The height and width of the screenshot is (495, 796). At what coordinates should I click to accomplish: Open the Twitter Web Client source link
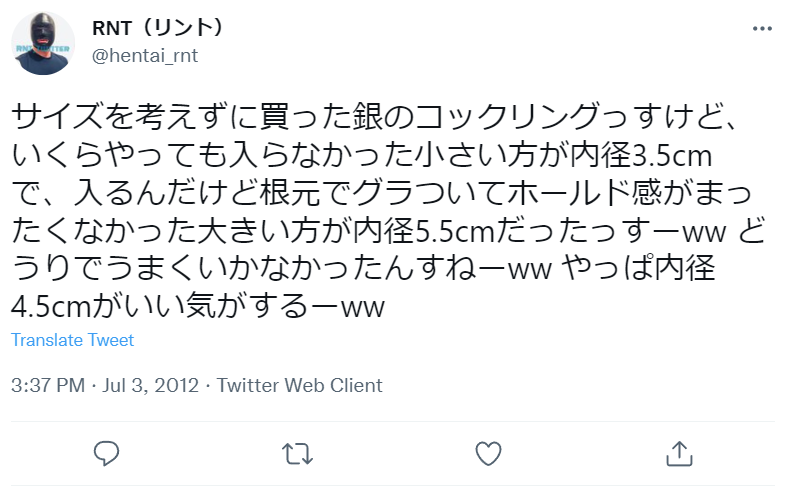pyautogui.click(x=300, y=385)
